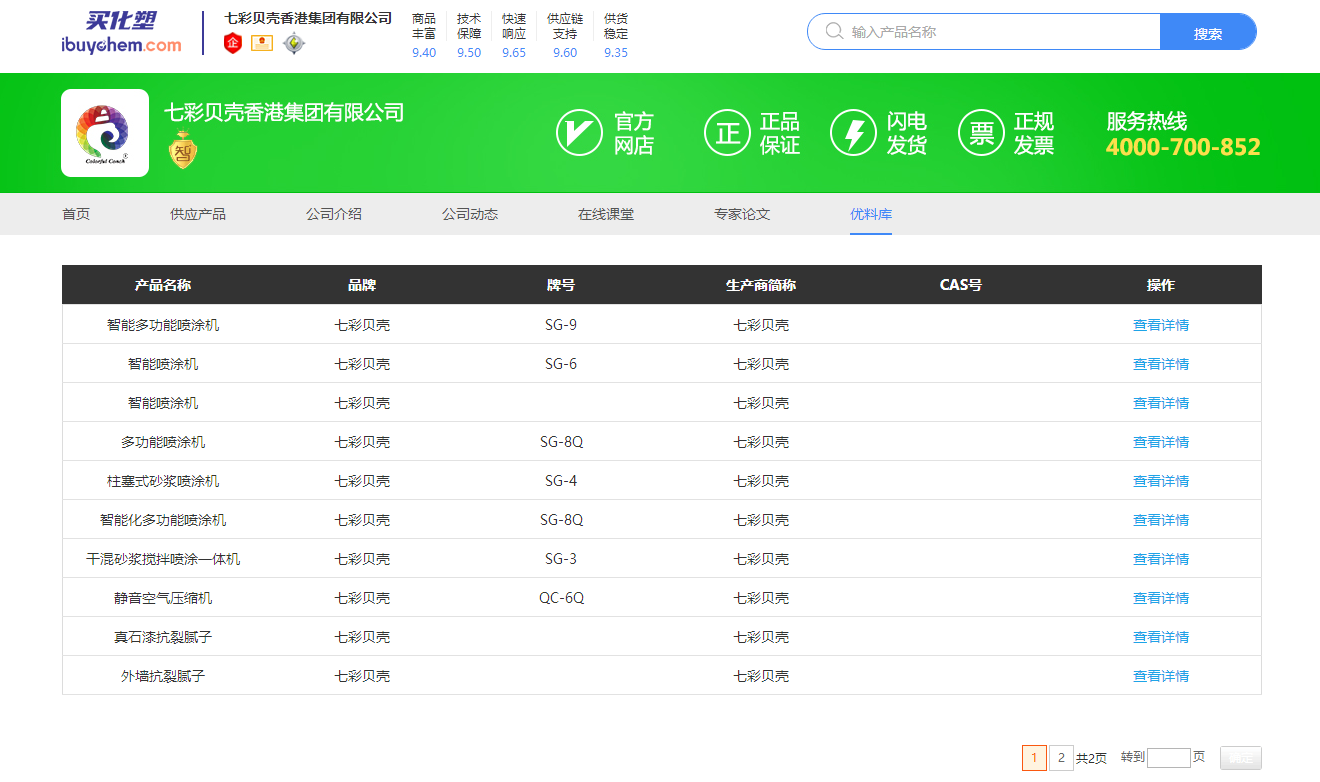Open the 供应产品 navigation tab
The width and height of the screenshot is (1320, 782).
(x=198, y=214)
